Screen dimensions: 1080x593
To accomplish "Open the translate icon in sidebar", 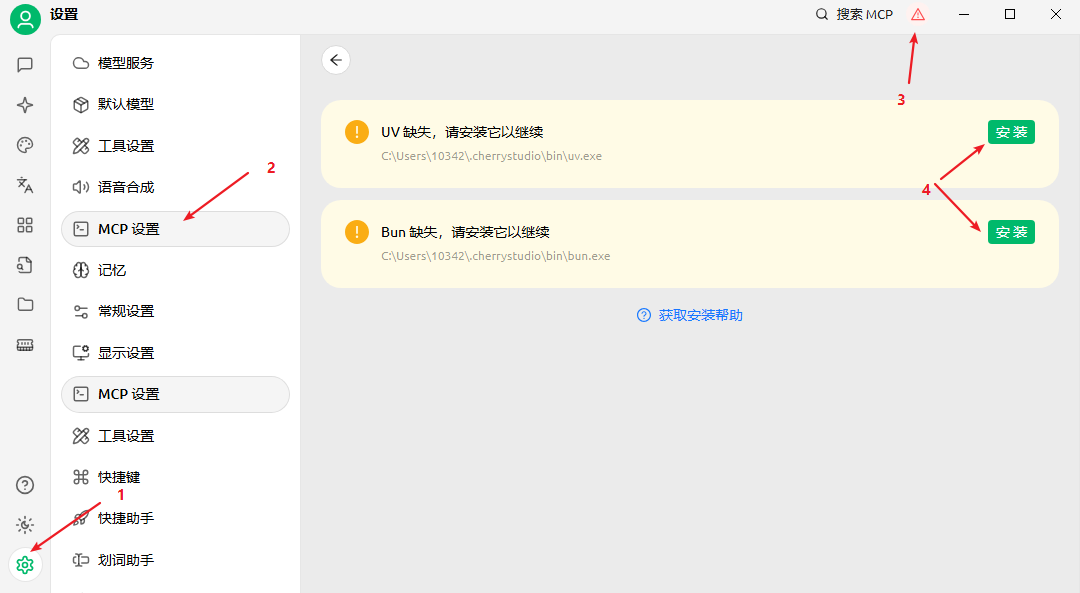I will (x=25, y=185).
